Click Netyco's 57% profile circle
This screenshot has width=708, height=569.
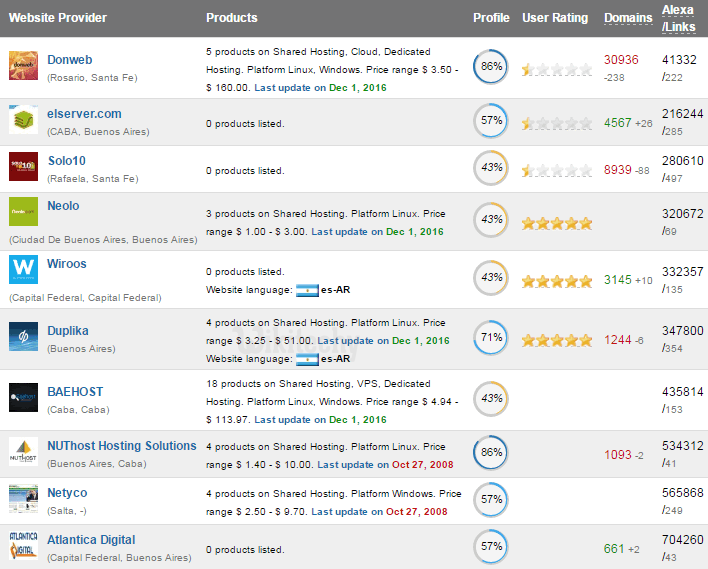(x=491, y=499)
